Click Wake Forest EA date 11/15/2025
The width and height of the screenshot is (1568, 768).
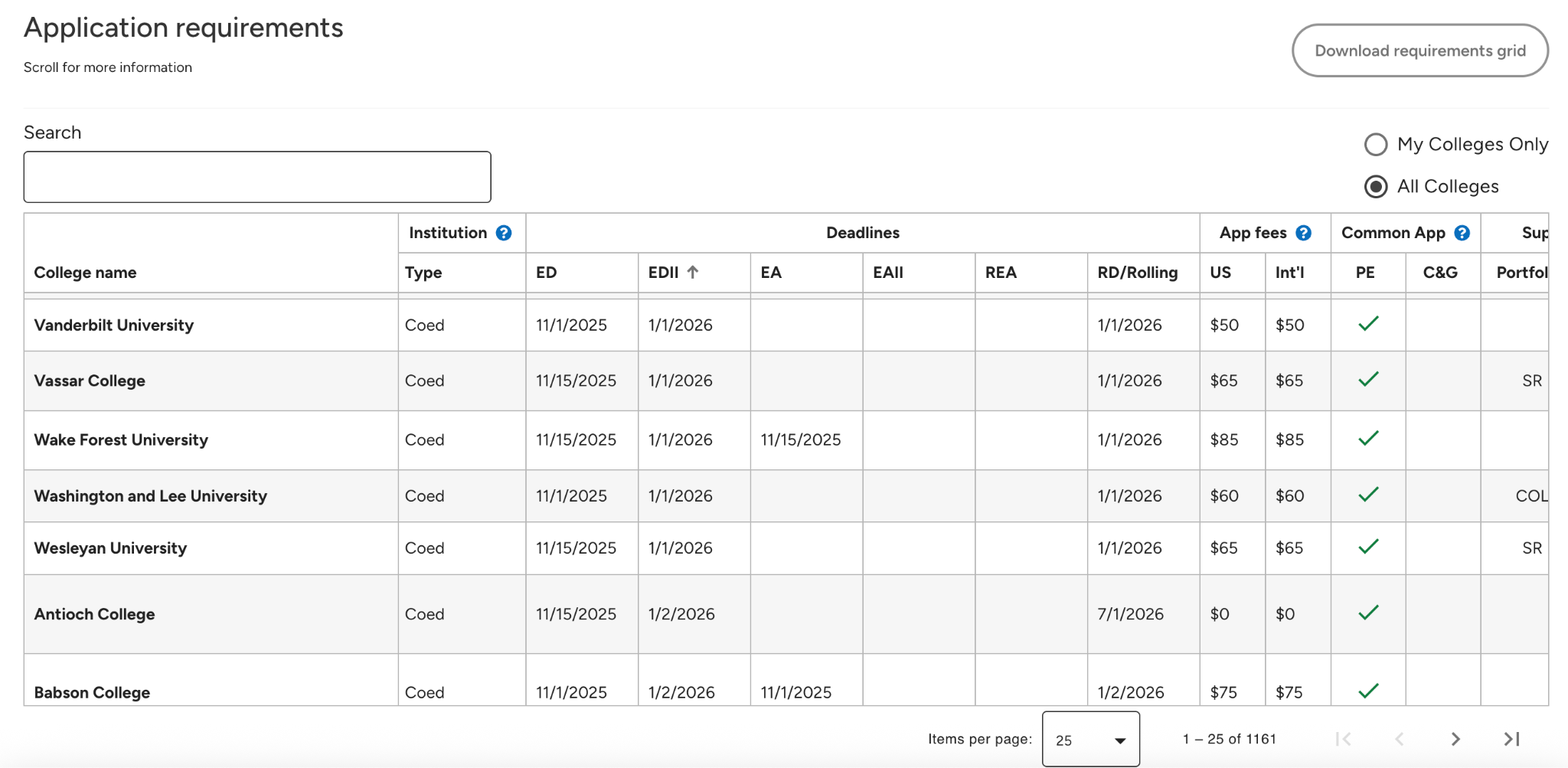(801, 440)
